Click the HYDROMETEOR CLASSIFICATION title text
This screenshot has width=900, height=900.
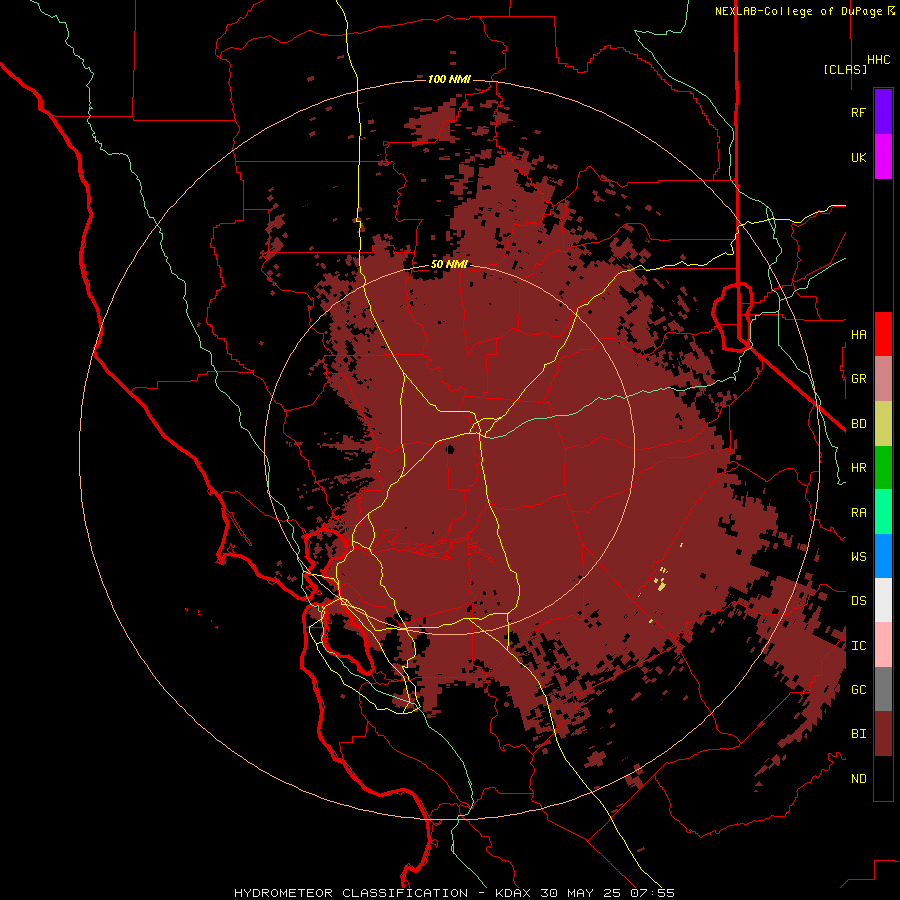(351, 893)
